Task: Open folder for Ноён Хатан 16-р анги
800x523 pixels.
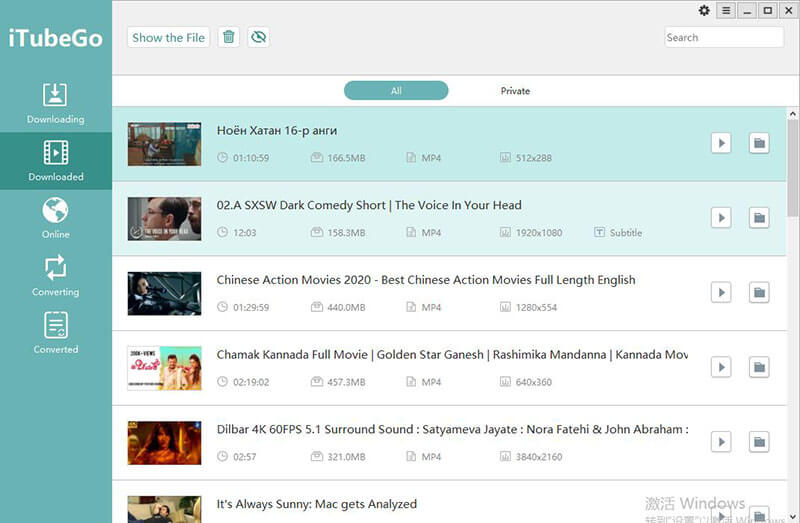Action: [x=759, y=143]
